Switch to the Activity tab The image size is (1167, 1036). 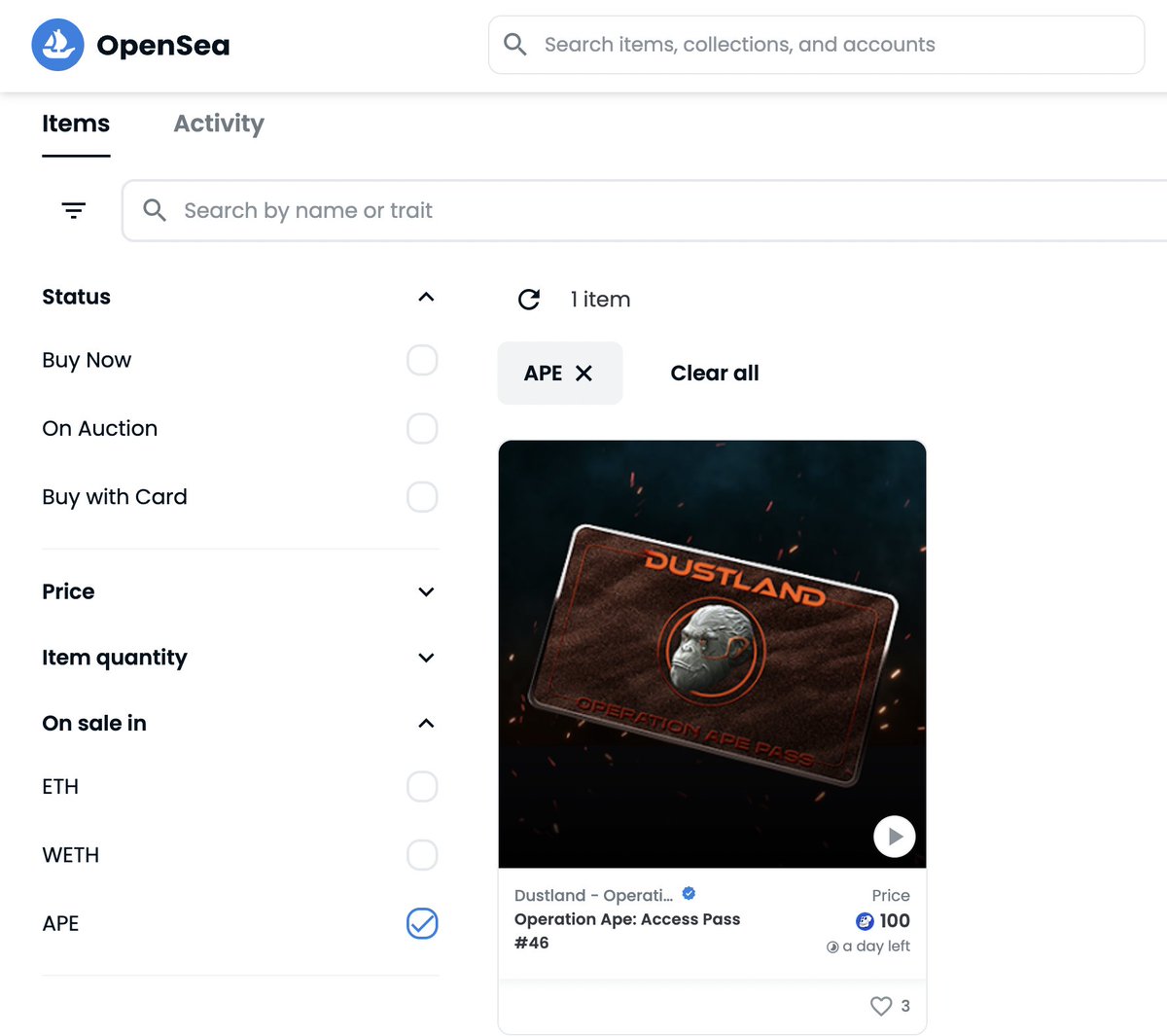(x=219, y=124)
